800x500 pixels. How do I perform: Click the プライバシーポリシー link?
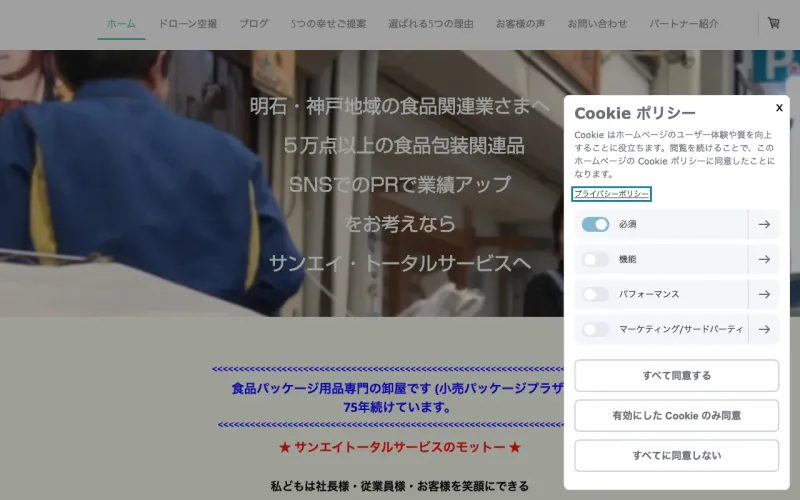pos(611,194)
